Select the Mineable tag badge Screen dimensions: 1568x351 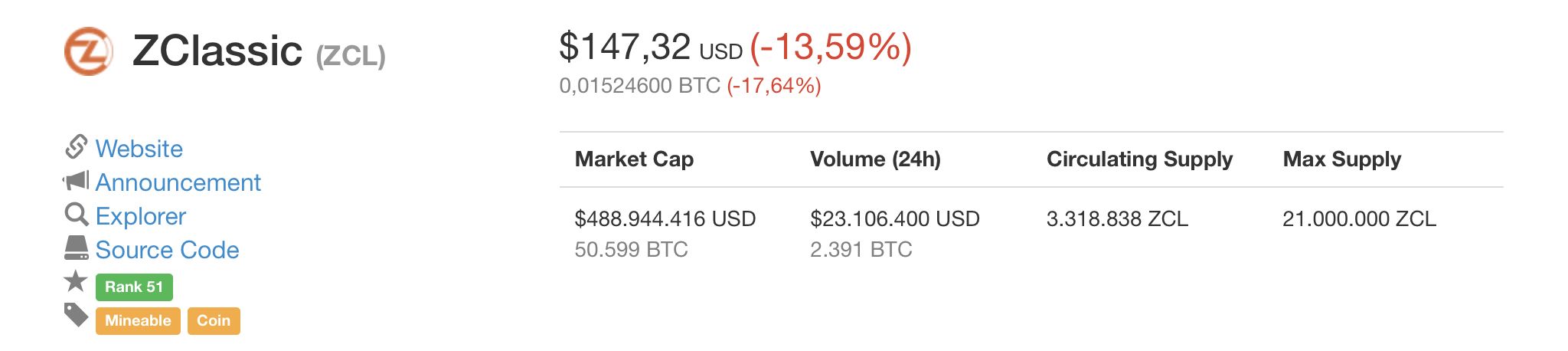tap(138, 320)
